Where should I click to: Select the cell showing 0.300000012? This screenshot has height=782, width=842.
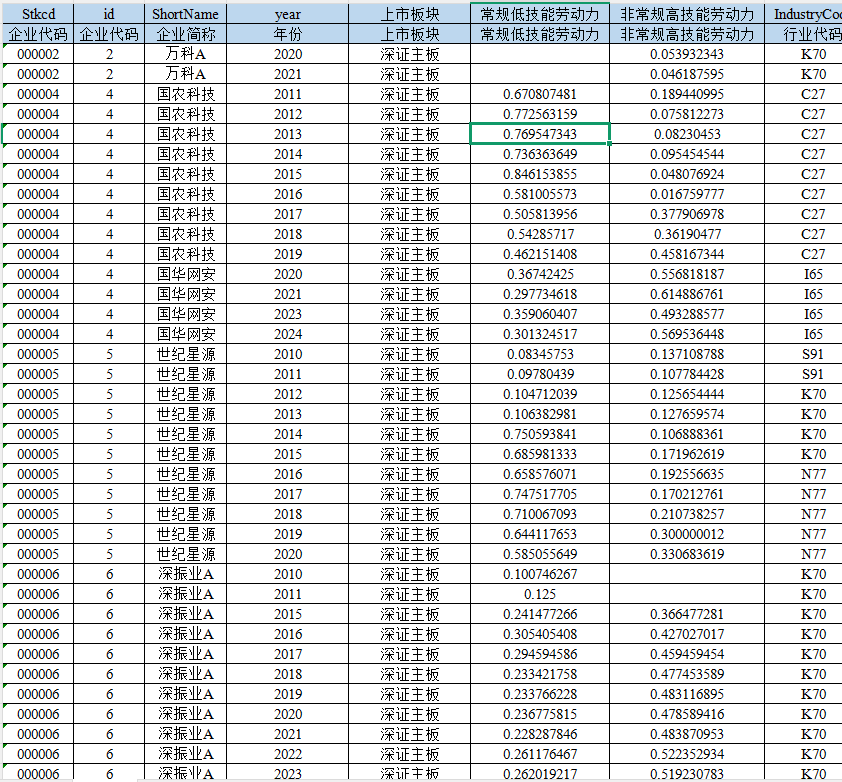[x=686, y=534]
